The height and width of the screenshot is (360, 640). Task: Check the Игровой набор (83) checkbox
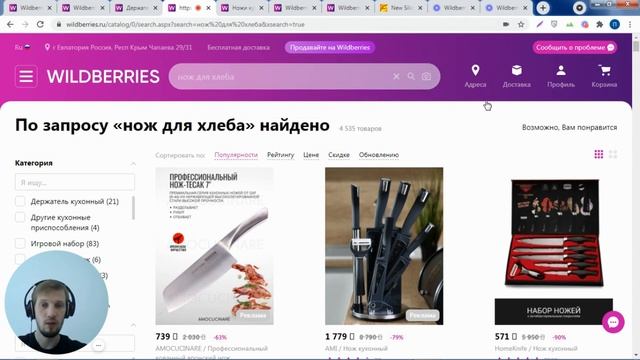pyautogui.click(x=20, y=243)
